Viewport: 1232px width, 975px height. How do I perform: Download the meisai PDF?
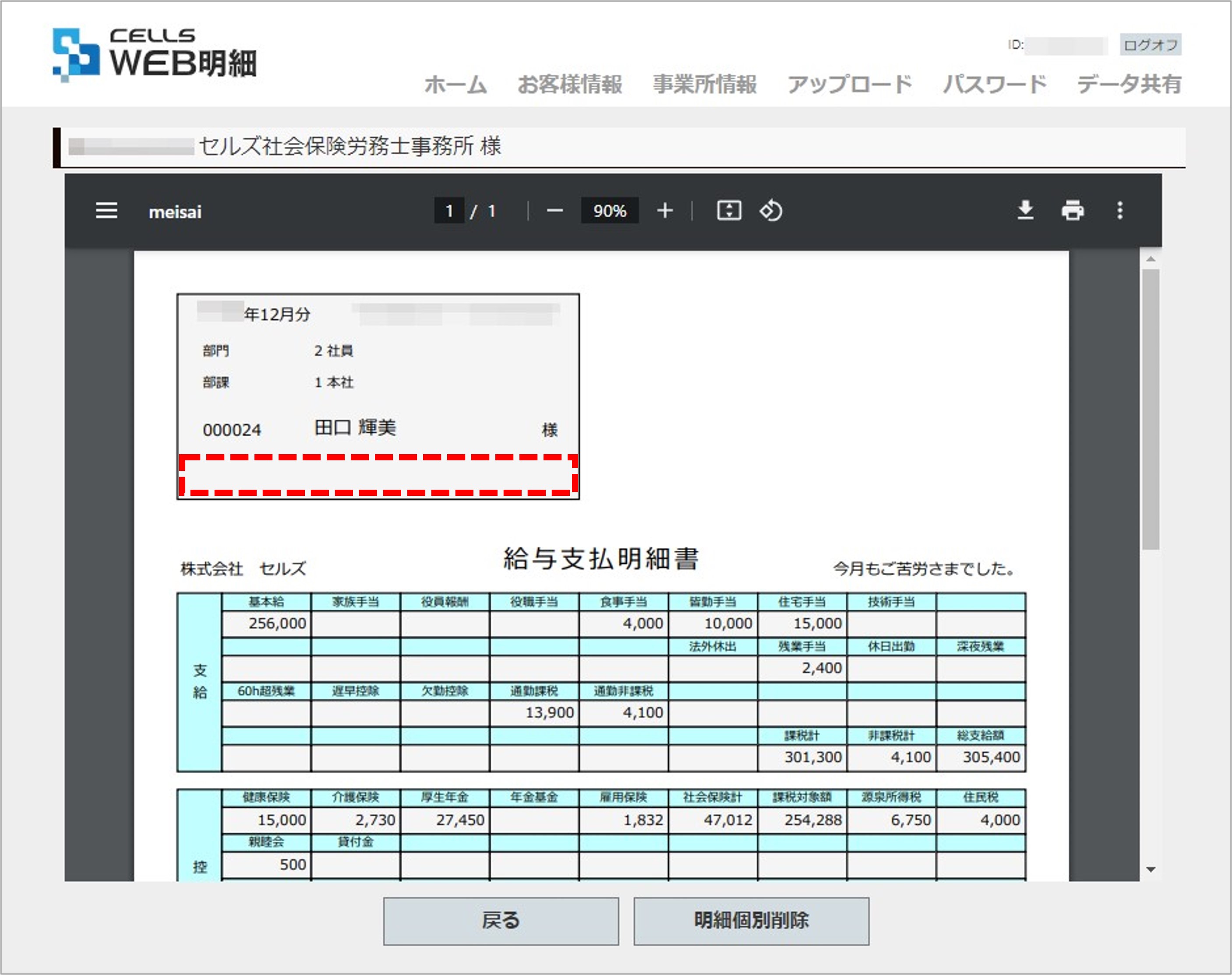pyautogui.click(x=1025, y=211)
